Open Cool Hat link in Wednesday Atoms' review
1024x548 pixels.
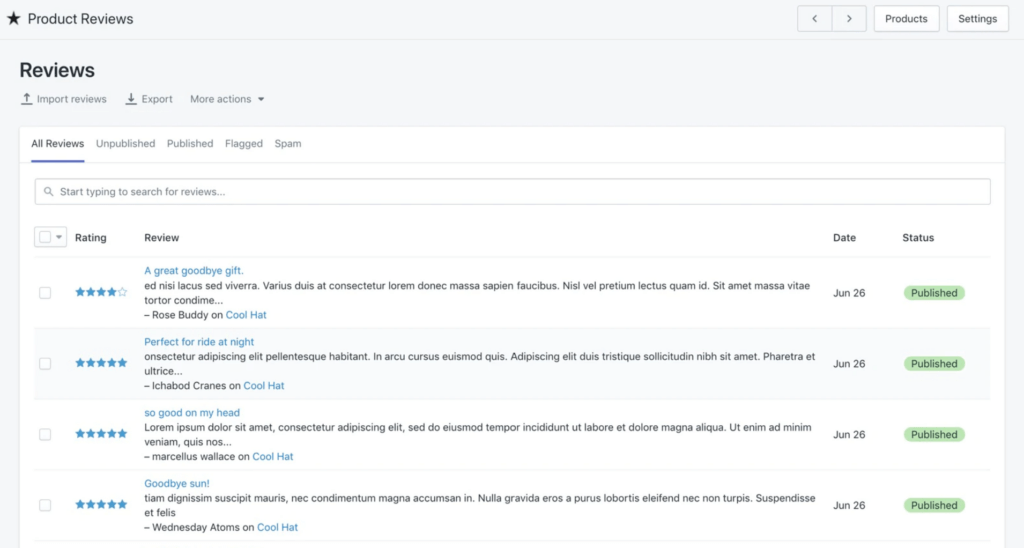coord(278,527)
